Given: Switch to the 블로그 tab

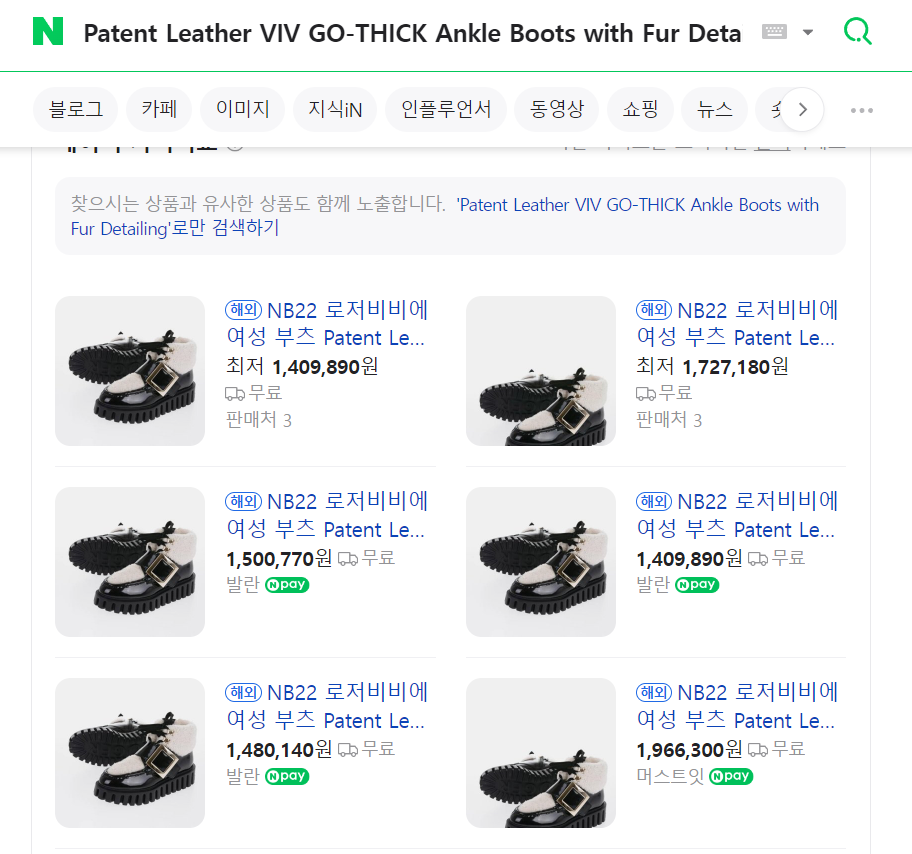Looking at the screenshot, I should (76, 110).
